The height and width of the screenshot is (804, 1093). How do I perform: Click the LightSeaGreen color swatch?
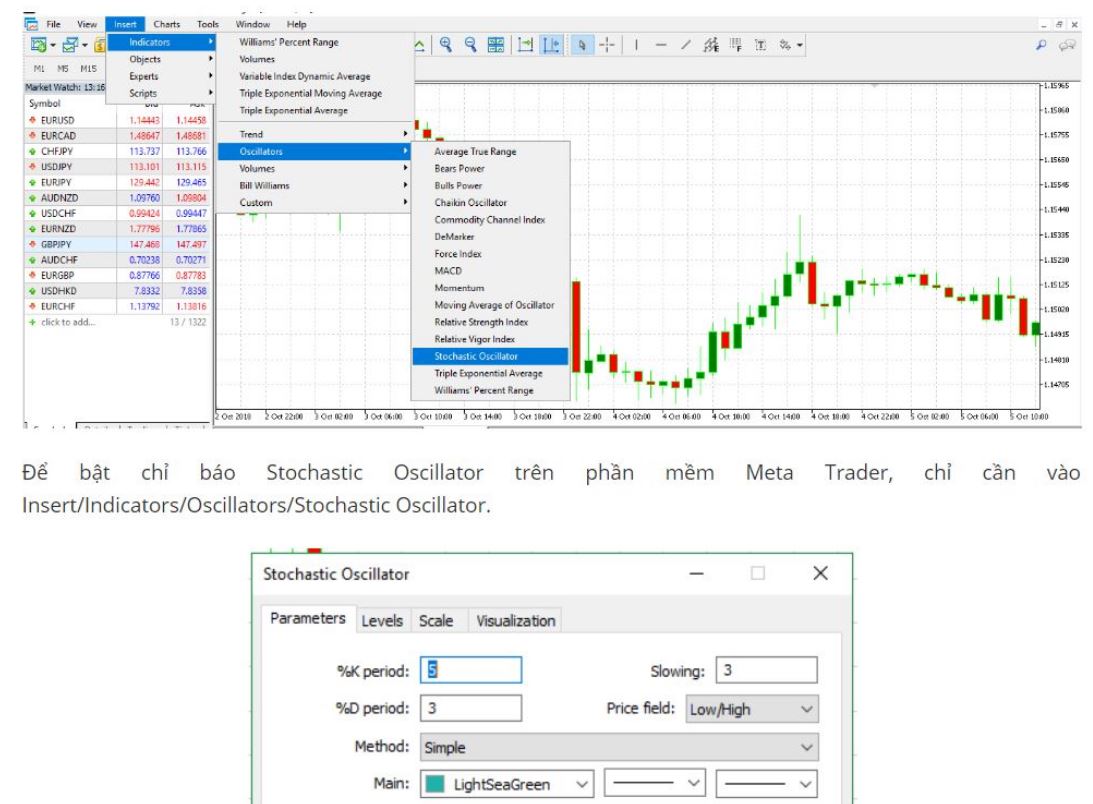tap(435, 784)
